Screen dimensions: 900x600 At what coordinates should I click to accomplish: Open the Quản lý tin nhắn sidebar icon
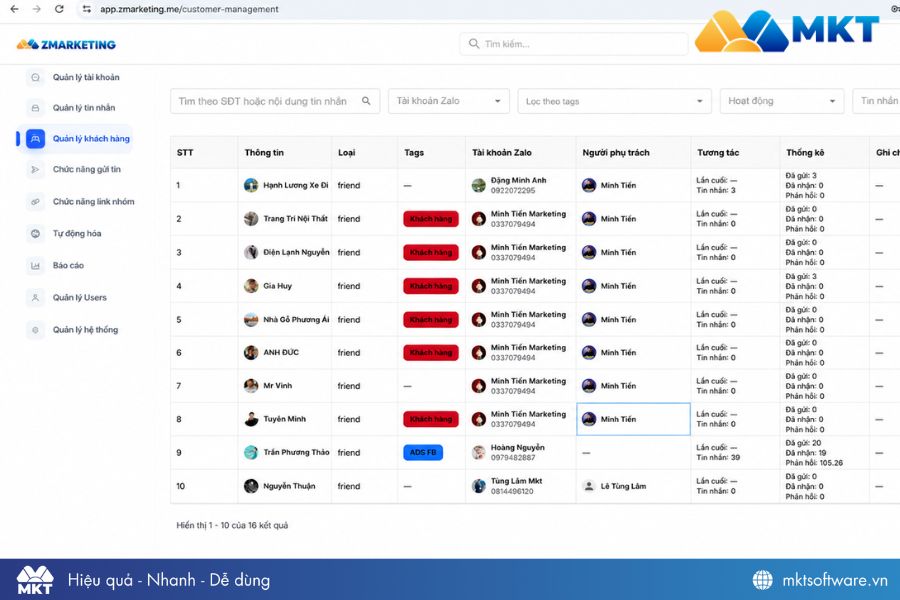point(36,108)
